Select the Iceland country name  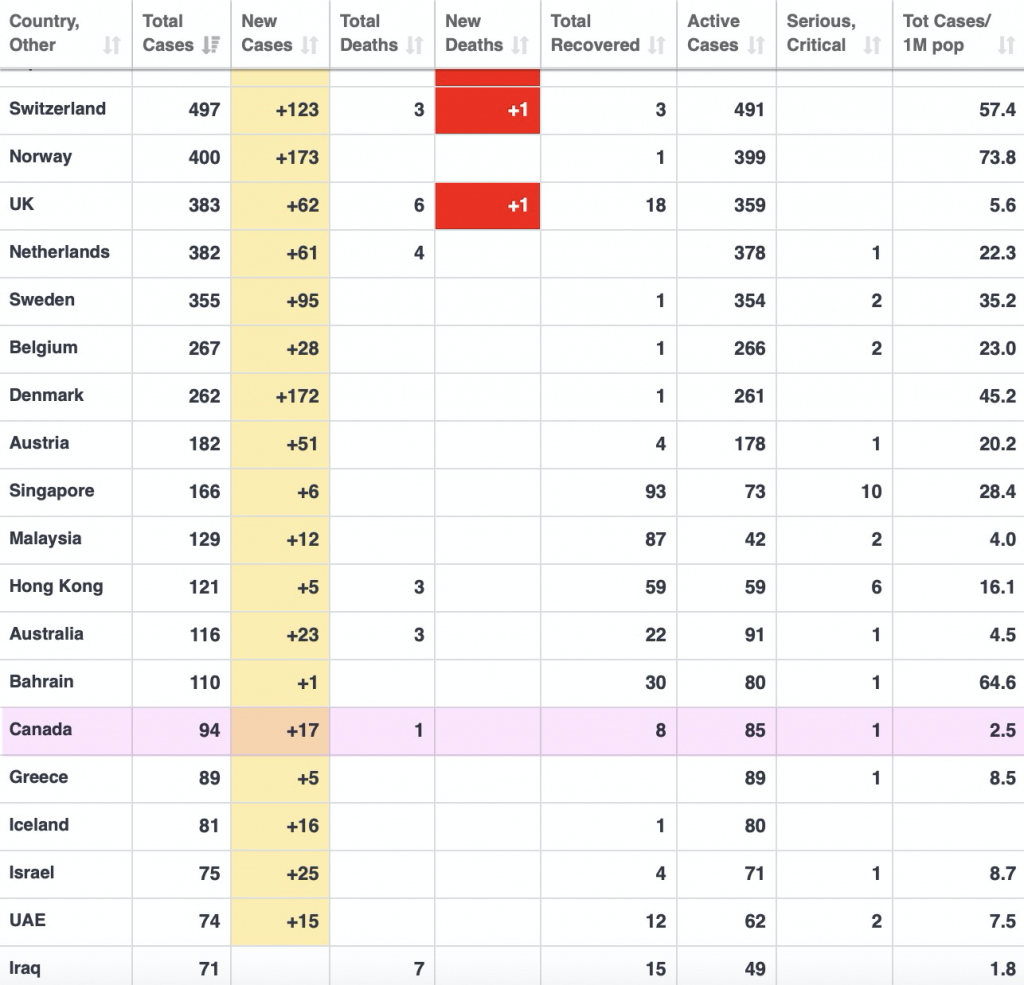[x=39, y=825]
